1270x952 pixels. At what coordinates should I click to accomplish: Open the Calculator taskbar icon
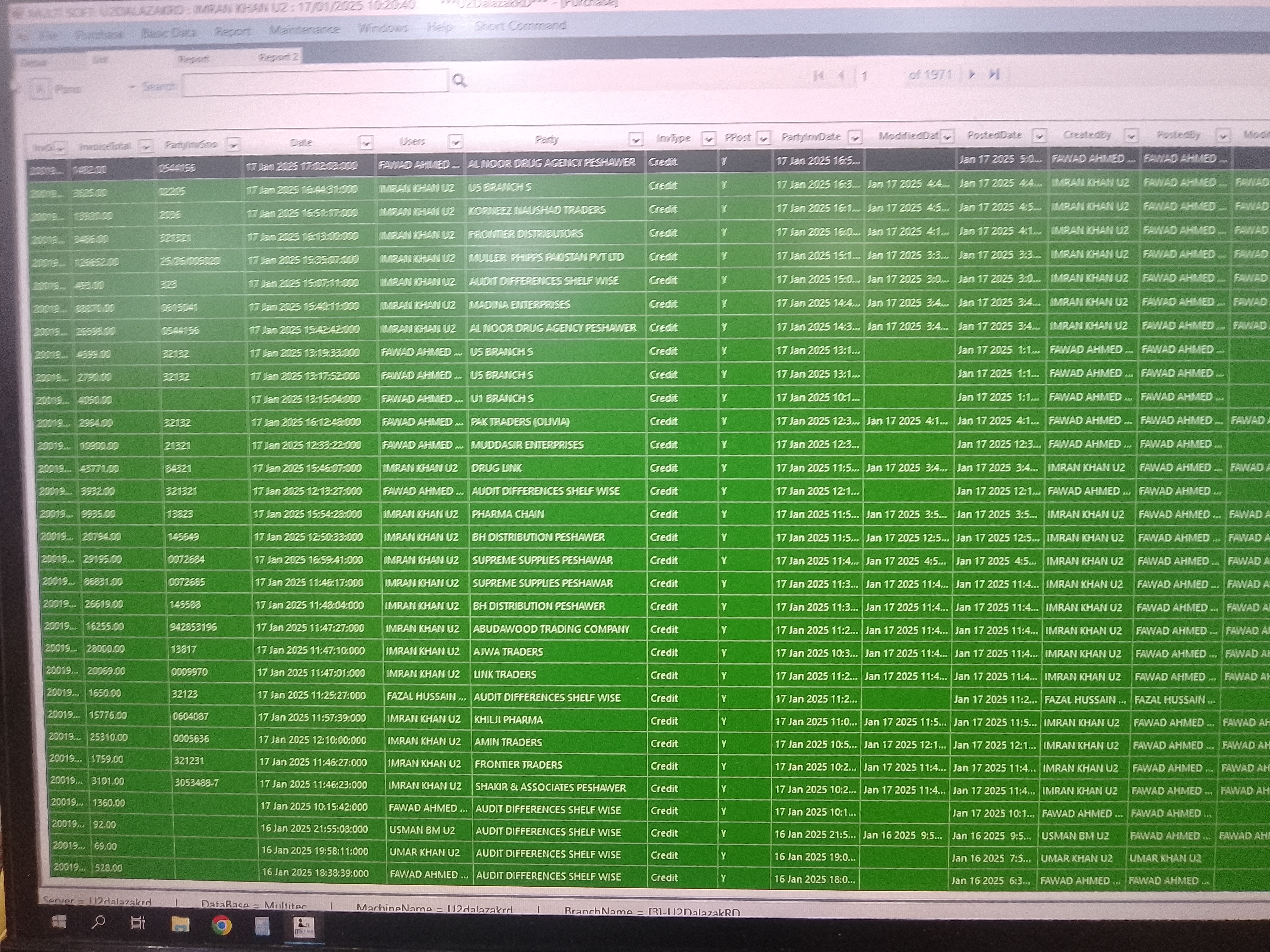(262, 925)
